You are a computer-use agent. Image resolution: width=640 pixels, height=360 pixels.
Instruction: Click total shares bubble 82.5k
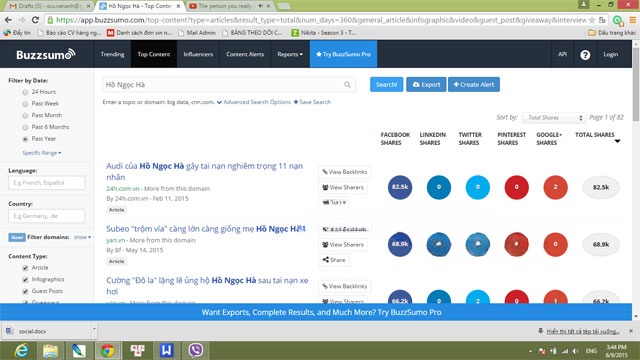click(x=601, y=187)
